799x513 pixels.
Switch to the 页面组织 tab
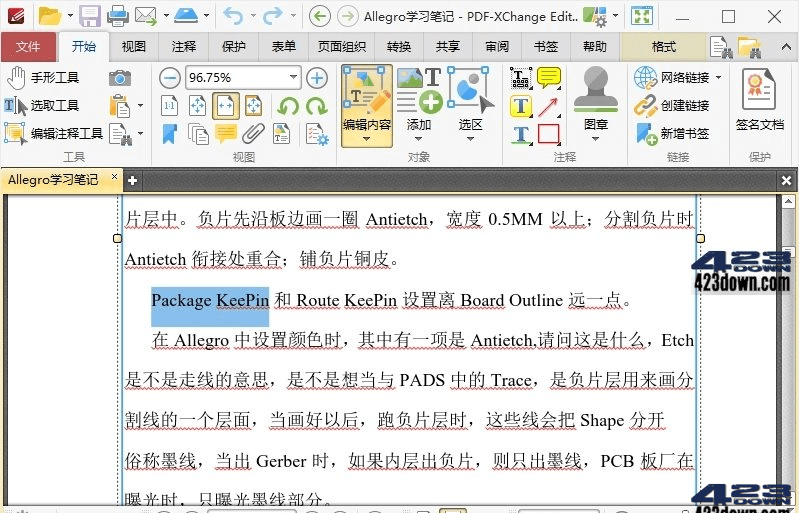pos(341,47)
